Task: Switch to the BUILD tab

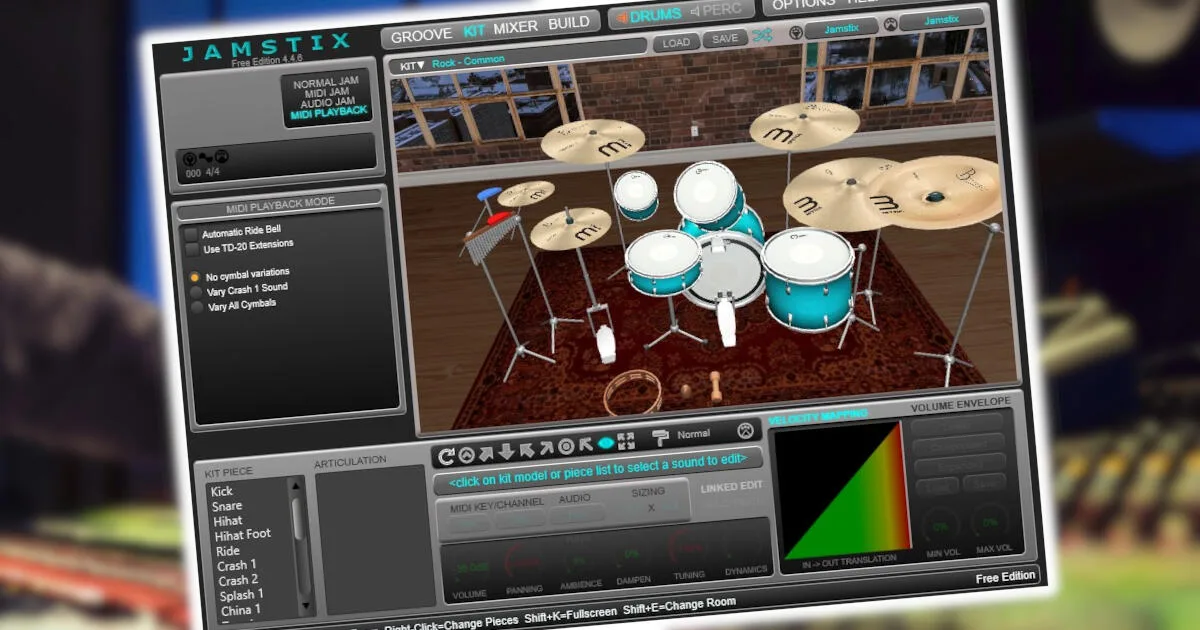Action: [569, 23]
